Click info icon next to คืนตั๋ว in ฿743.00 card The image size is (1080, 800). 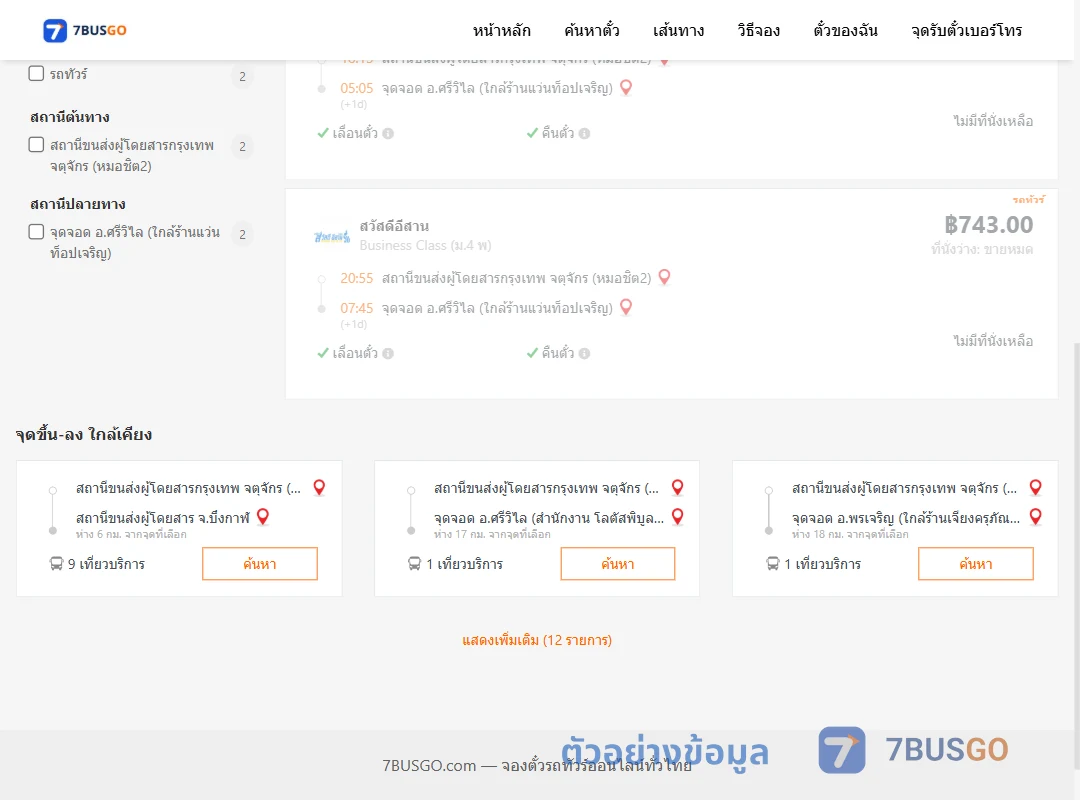click(585, 353)
